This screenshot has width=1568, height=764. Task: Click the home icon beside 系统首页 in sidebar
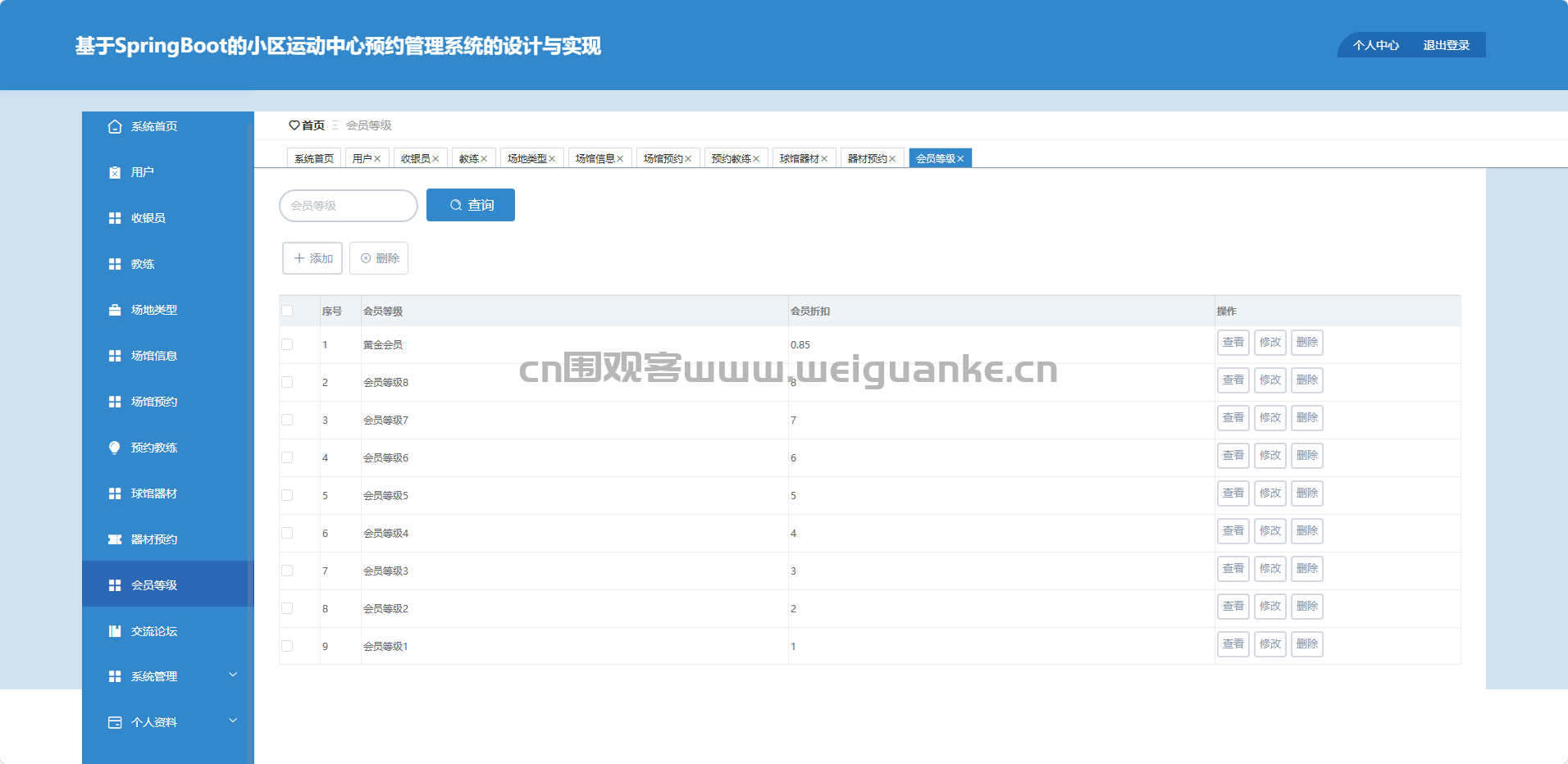(x=115, y=126)
